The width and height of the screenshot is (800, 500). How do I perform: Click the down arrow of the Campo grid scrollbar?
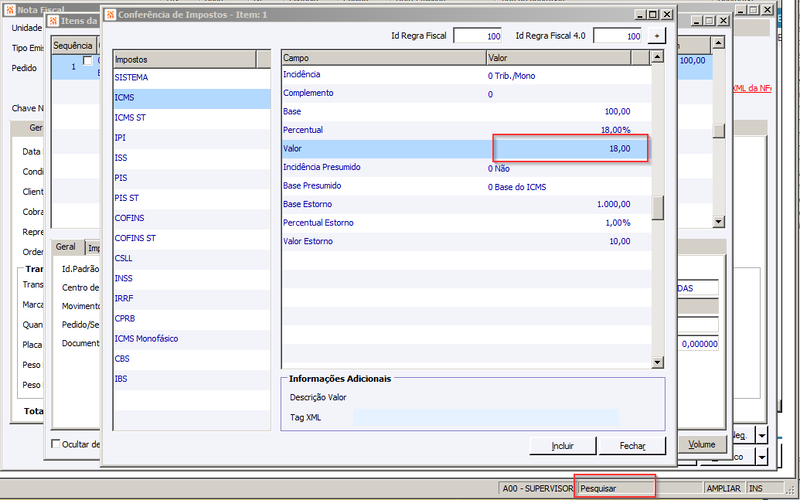pyautogui.click(x=657, y=362)
